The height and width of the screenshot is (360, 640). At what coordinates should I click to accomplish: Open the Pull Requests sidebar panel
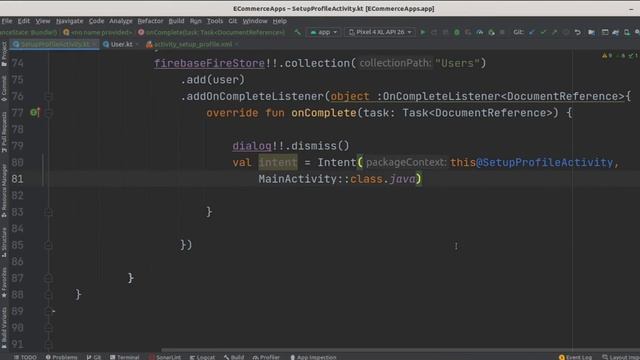point(4,132)
